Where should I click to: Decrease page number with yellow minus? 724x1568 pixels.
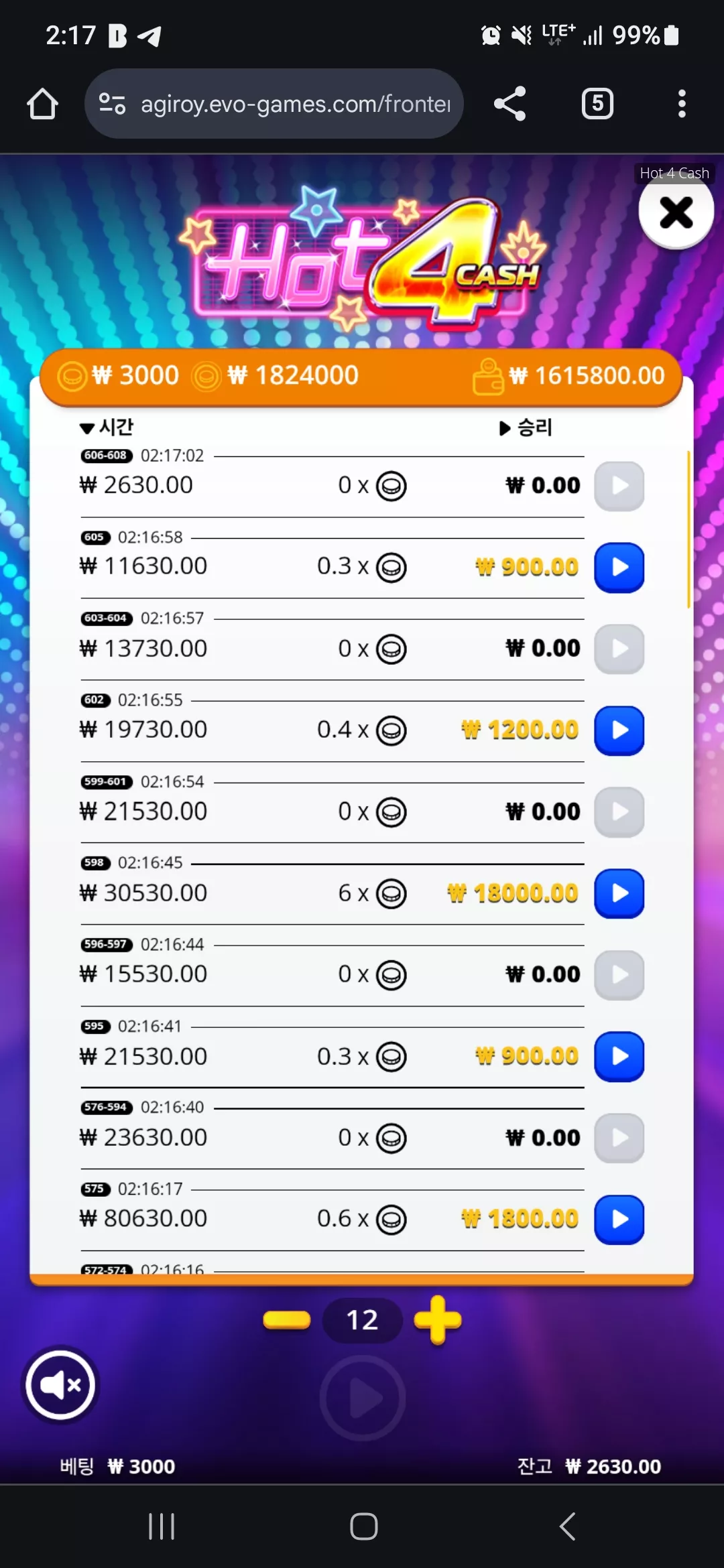(287, 1320)
